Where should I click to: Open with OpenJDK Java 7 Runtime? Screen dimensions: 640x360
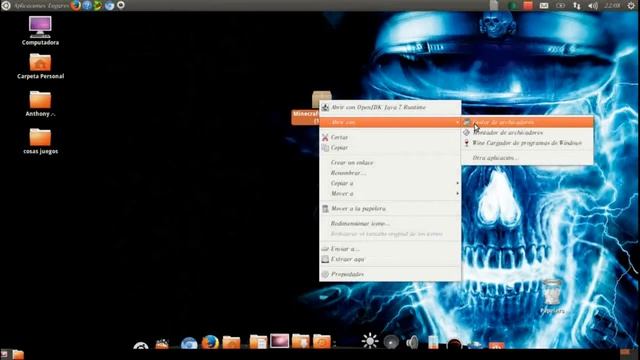click(x=390, y=107)
